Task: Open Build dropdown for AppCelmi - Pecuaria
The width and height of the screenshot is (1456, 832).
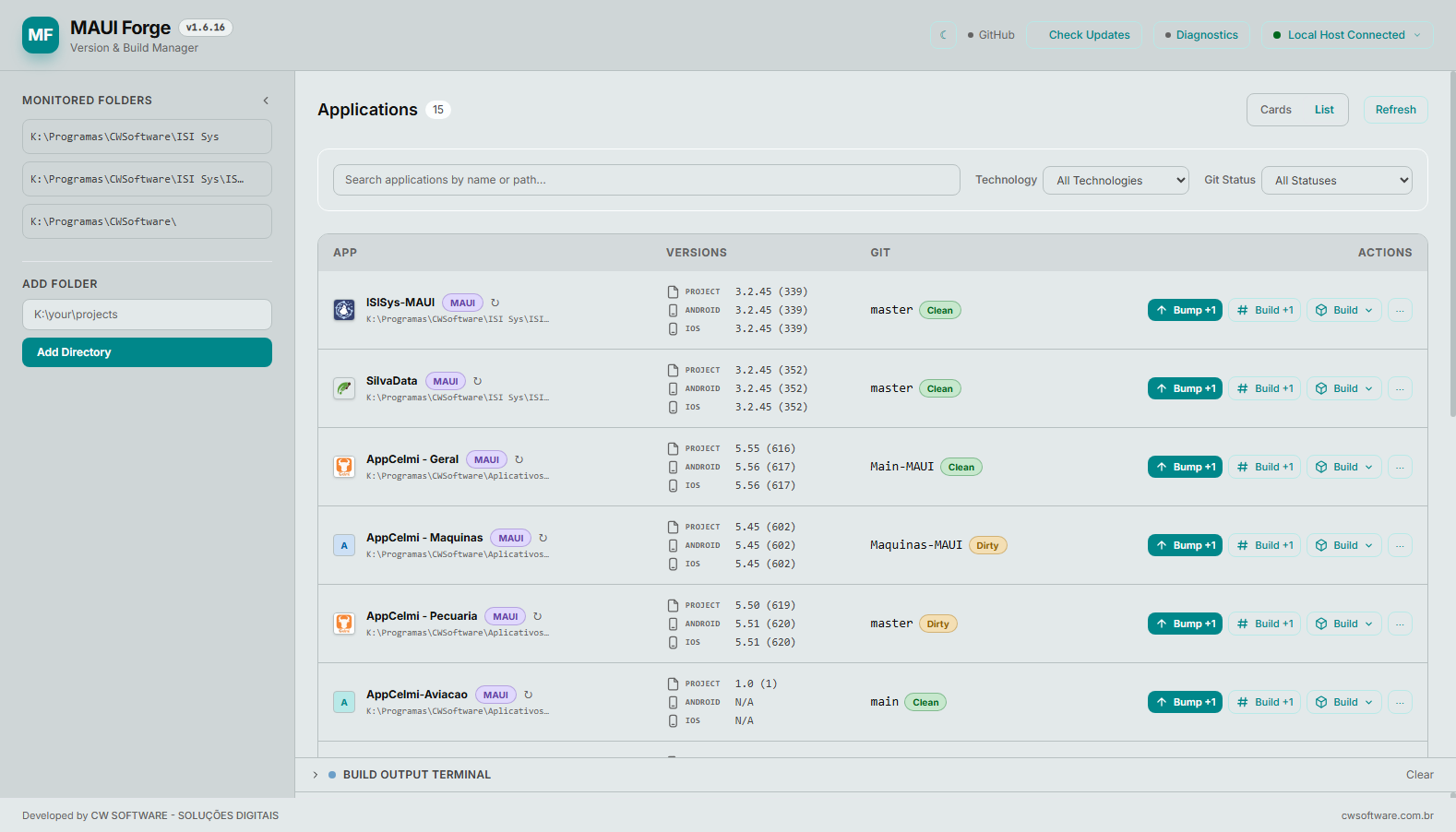Action: tap(1344, 624)
